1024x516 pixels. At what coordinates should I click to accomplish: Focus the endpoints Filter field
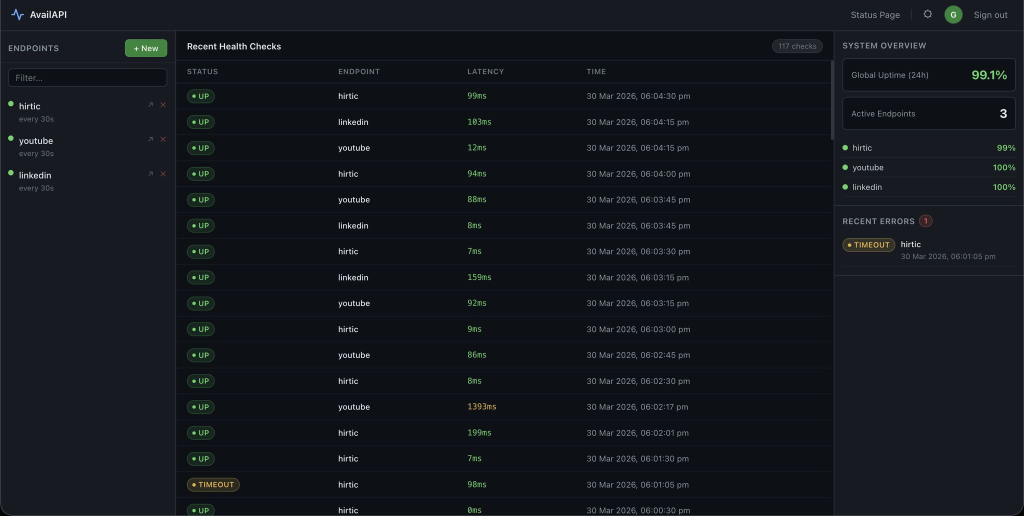pos(88,78)
